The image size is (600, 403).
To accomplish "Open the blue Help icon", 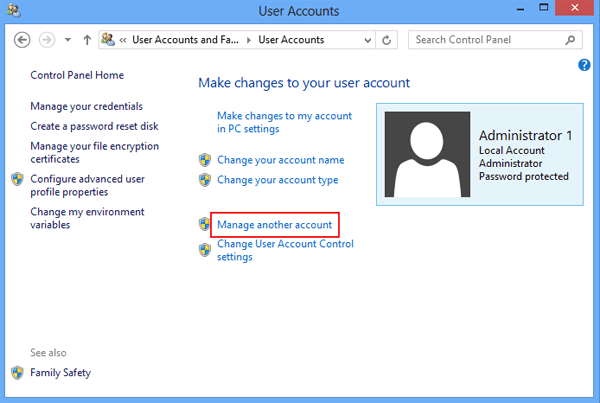I will click(x=585, y=65).
